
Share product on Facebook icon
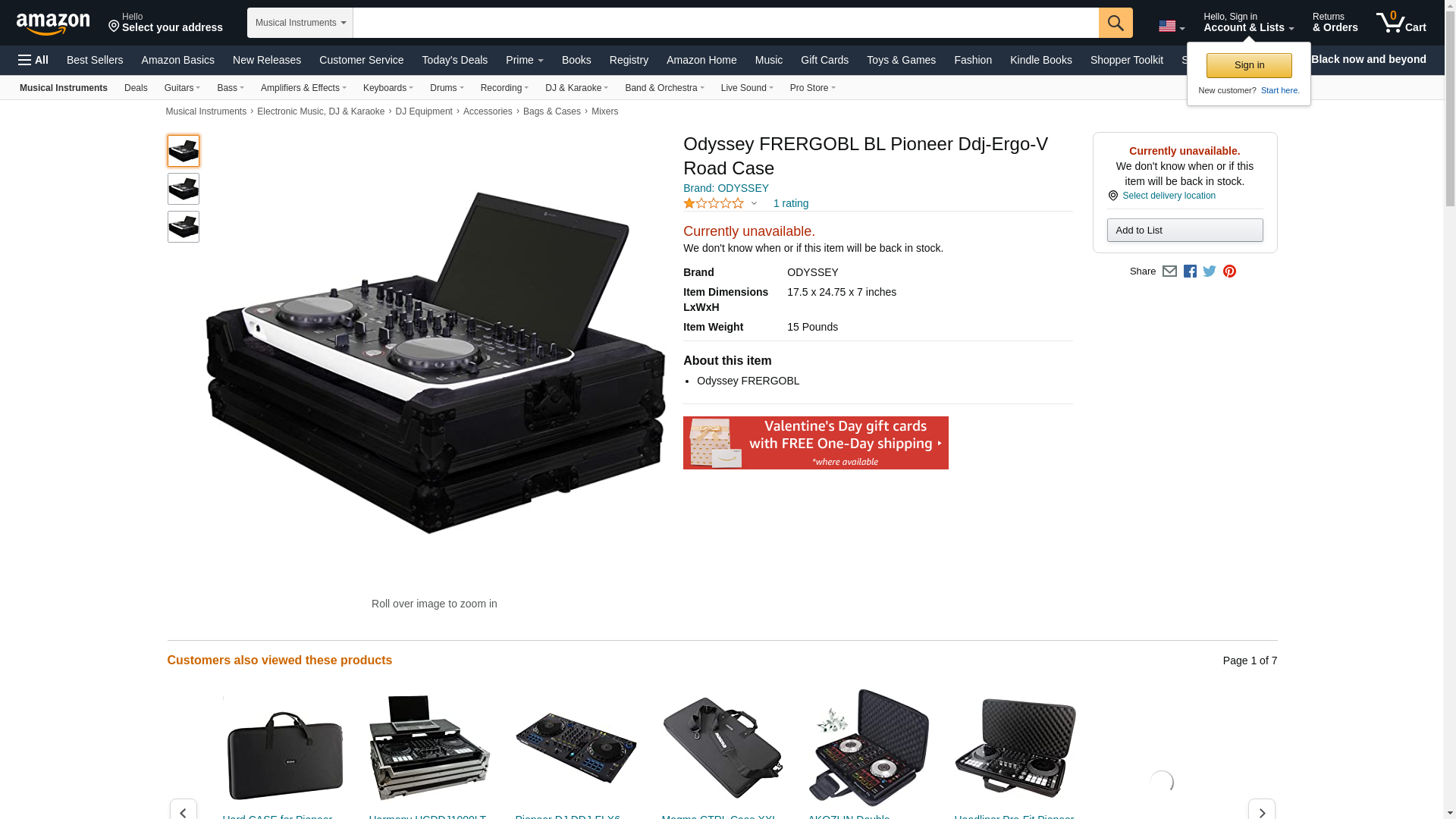pyautogui.click(x=1190, y=271)
